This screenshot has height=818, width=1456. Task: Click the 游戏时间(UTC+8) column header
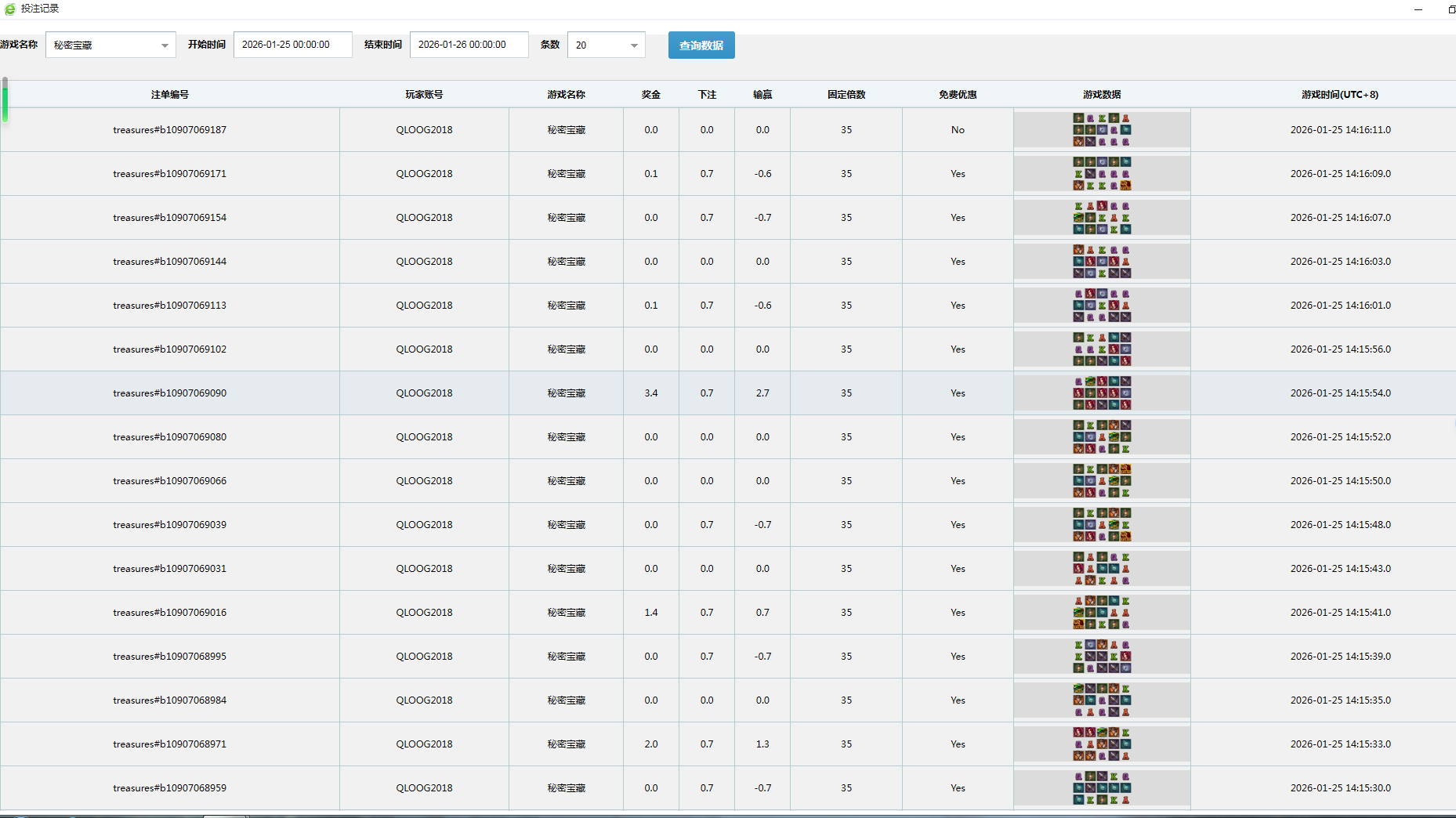pyautogui.click(x=1339, y=95)
